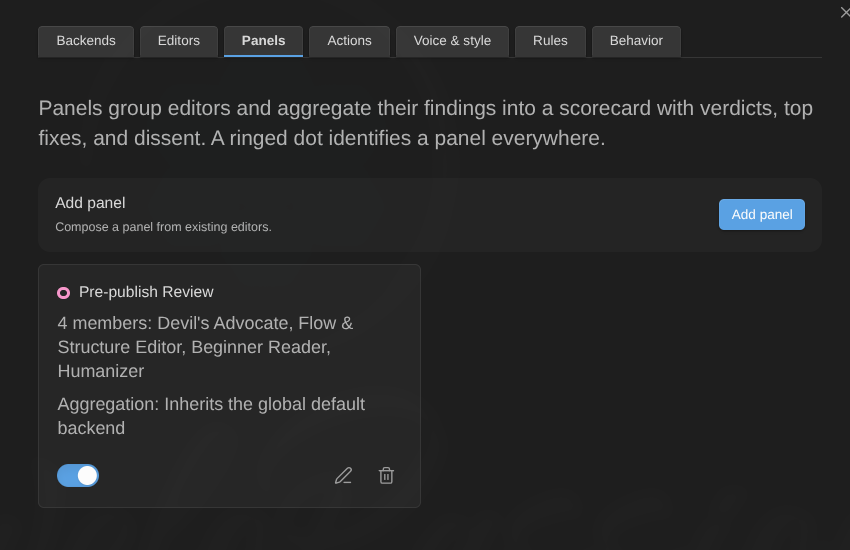The image size is (850, 550).
Task: Click the Pre-publish Review panel title
Action: coord(146,292)
